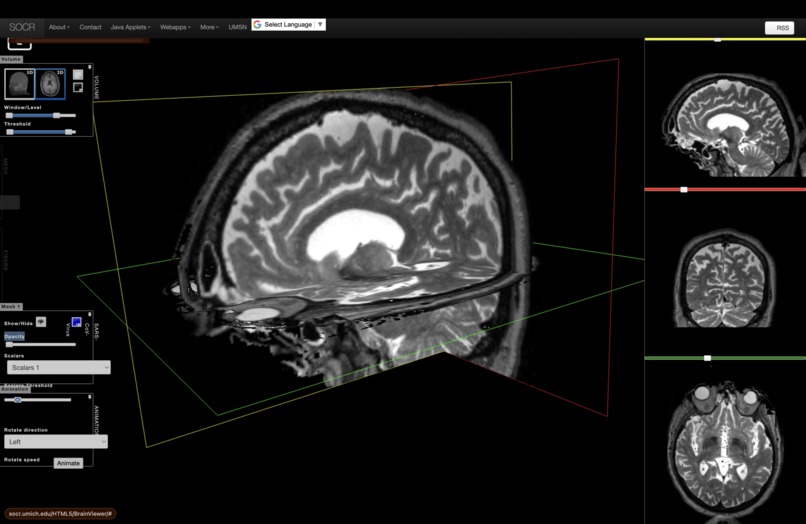Image resolution: width=806 pixels, height=524 pixels.
Task: Click the SOCR logo link
Action: [22, 27]
